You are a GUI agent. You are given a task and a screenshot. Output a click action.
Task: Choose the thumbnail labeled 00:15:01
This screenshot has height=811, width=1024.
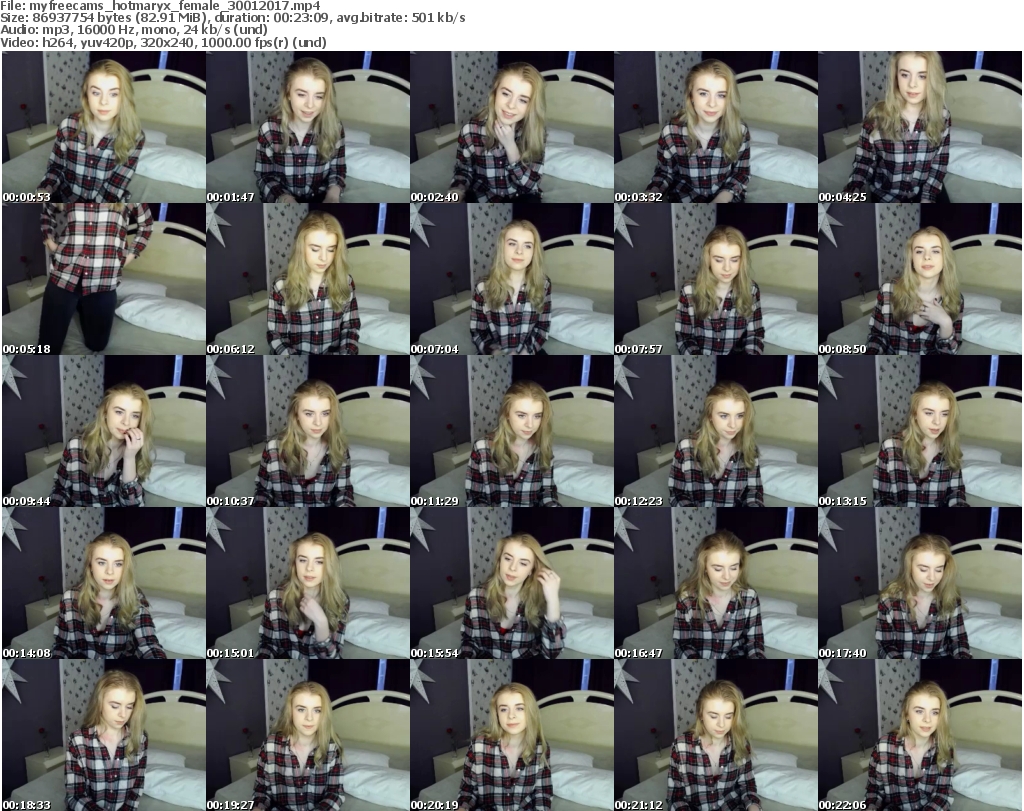click(x=308, y=584)
